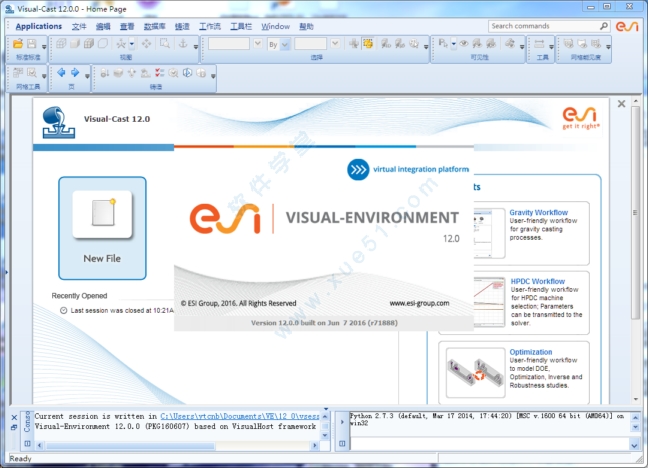Click the mesh tools grid icon
This screenshot has height=468, width=648.
point(18,73)
